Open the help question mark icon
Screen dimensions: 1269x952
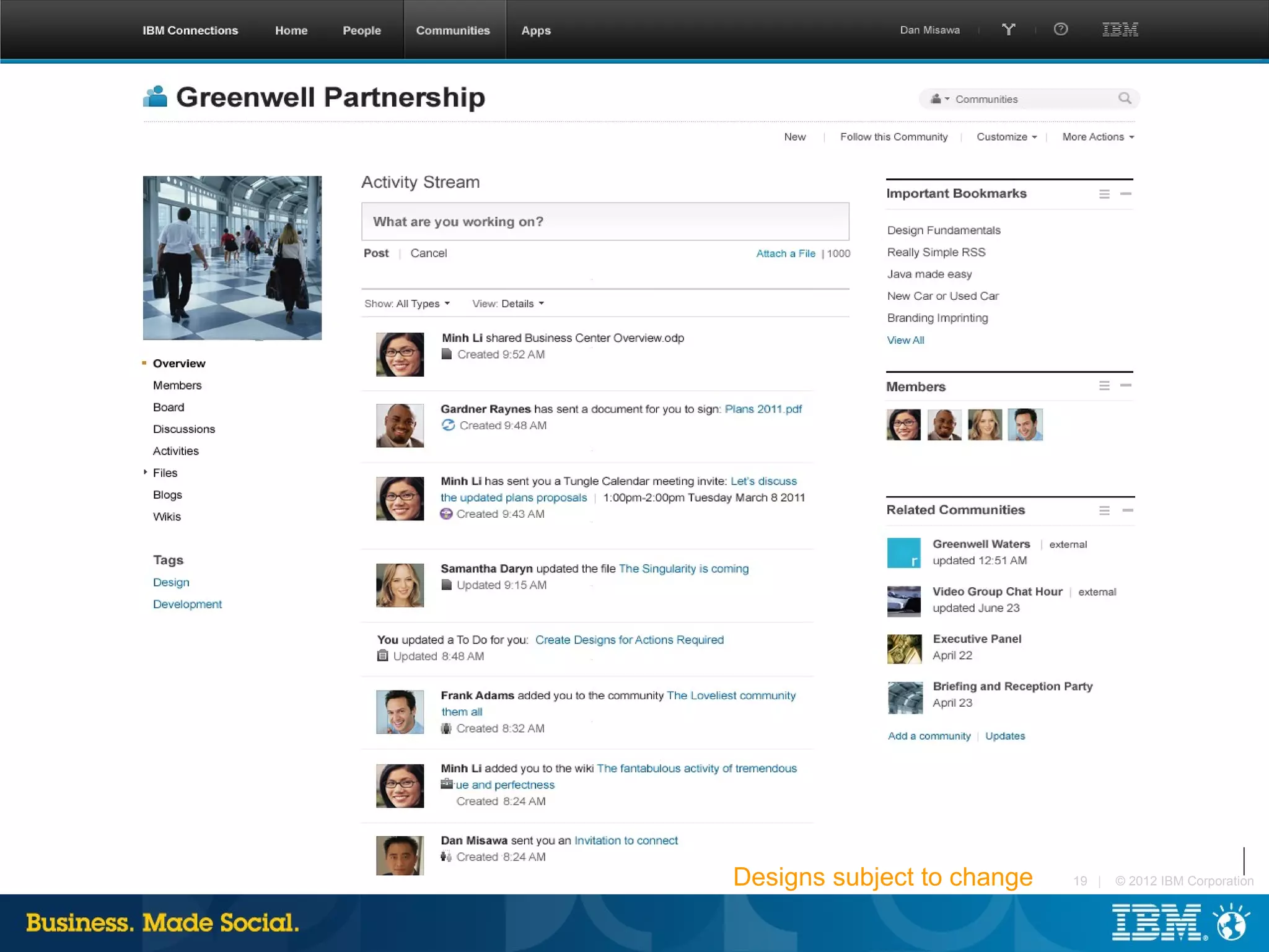(1060, 29)
